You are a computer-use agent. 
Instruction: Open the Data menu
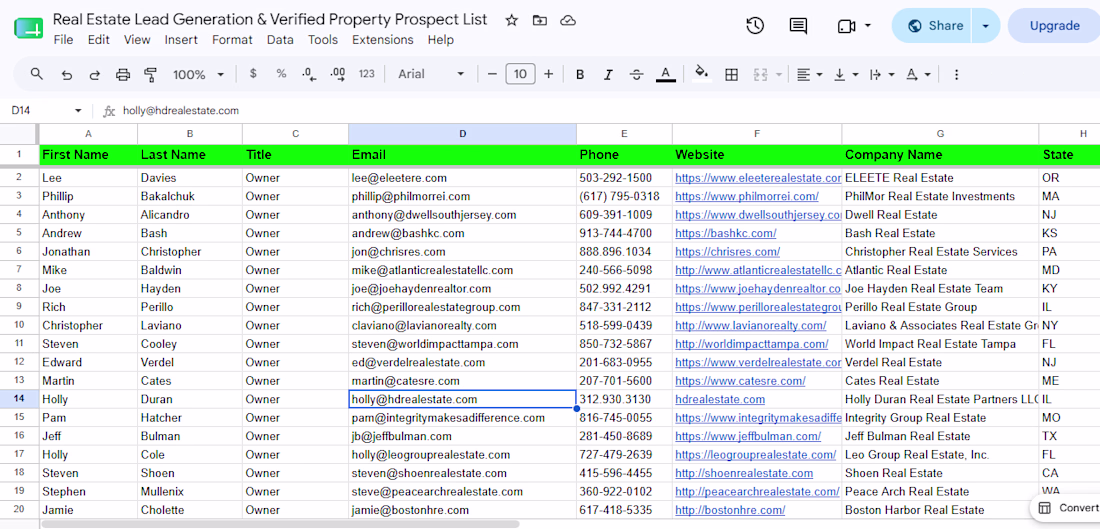[x=280, y=40]
